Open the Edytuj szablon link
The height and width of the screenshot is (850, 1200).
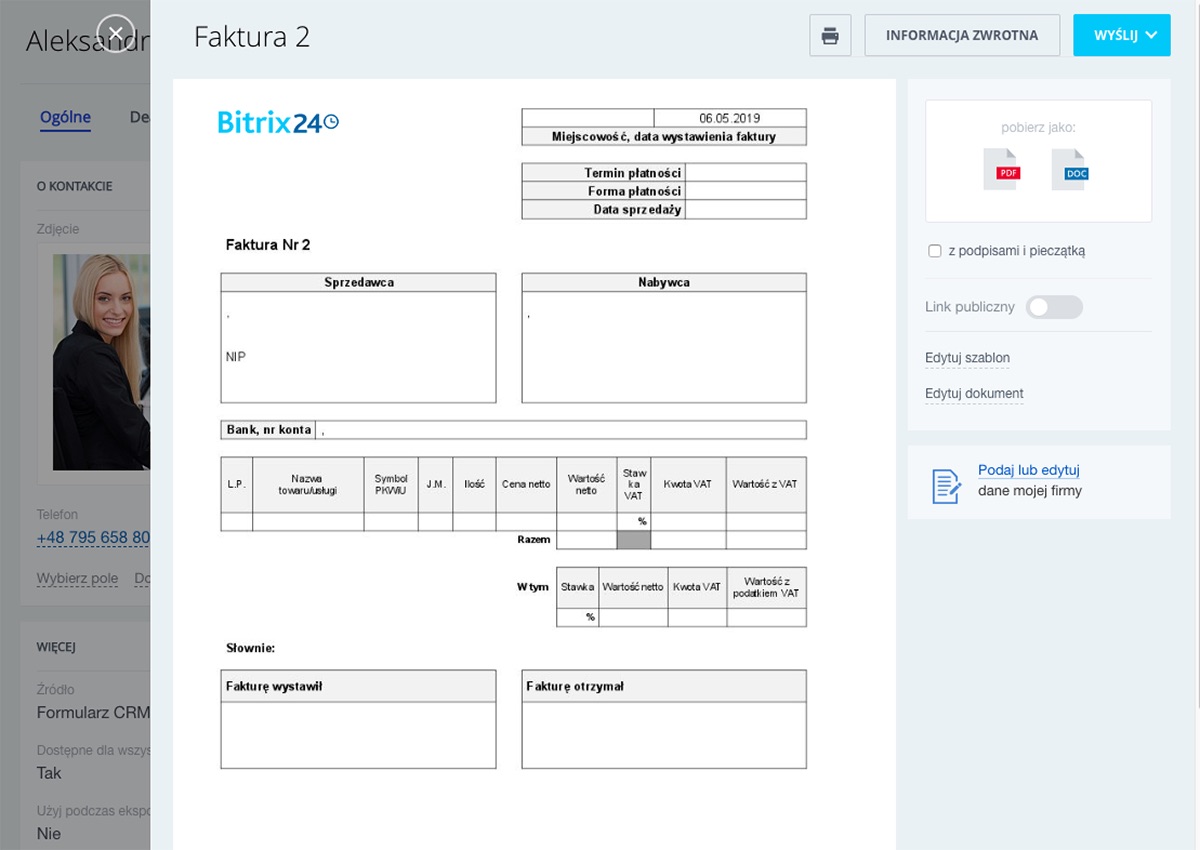click(967, 358)
